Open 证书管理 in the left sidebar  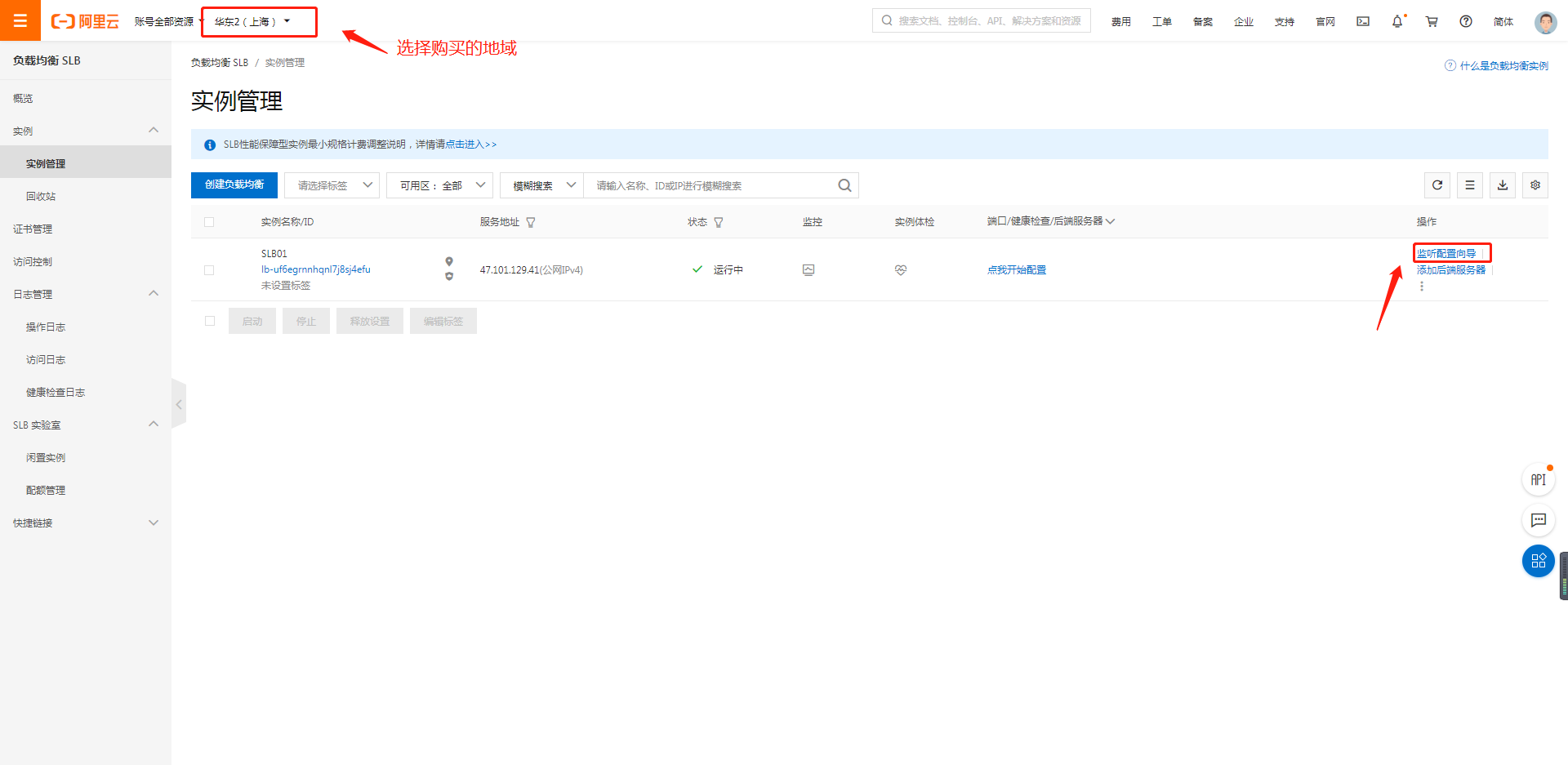tap(33, 229)
